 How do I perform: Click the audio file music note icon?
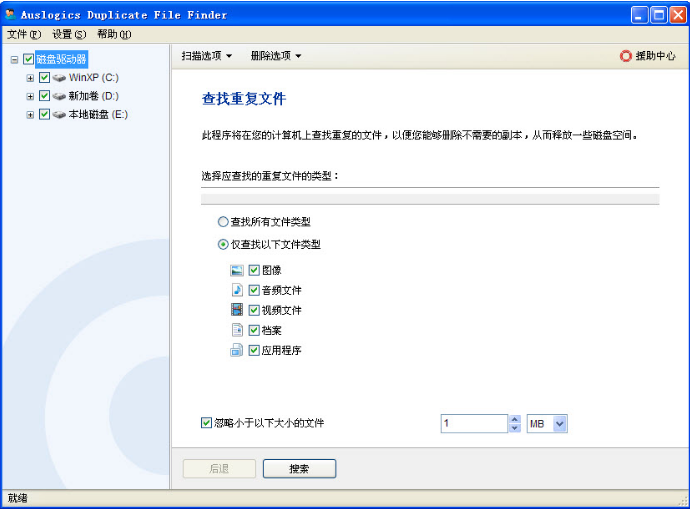click(237, 290)
